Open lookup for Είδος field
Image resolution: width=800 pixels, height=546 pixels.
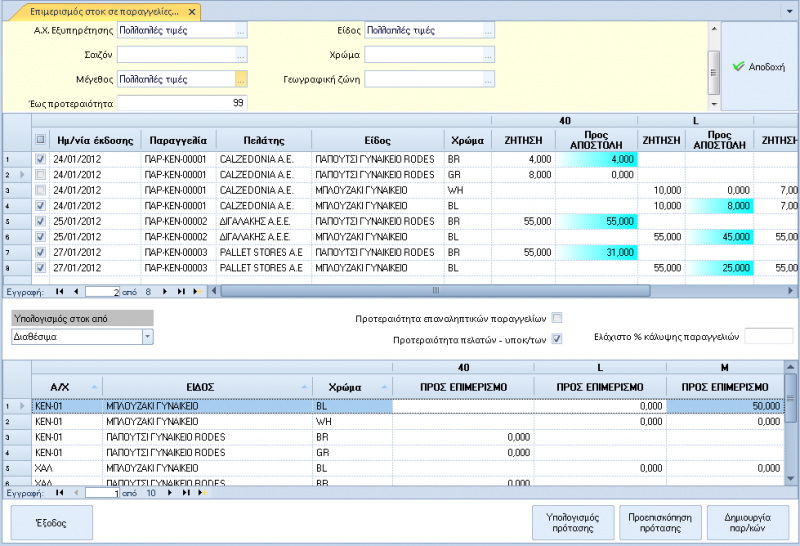tap(488, 31)
